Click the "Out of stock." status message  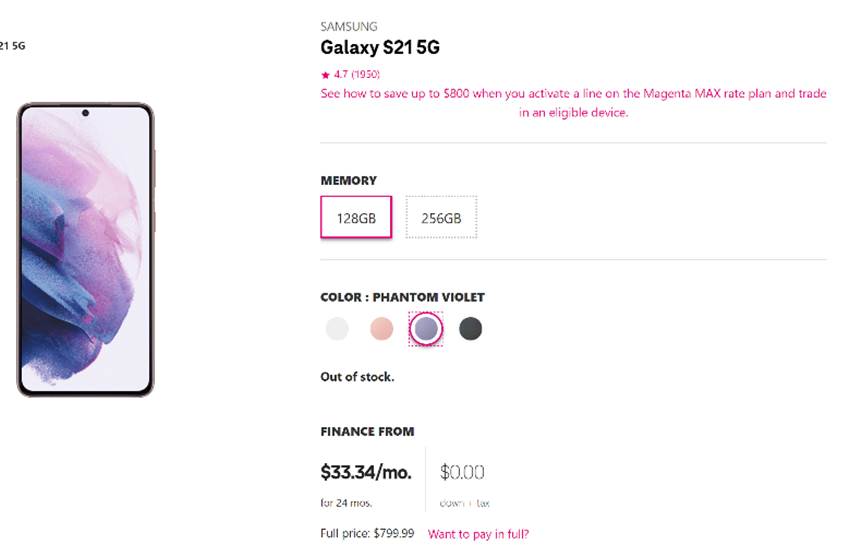(357, 377)
